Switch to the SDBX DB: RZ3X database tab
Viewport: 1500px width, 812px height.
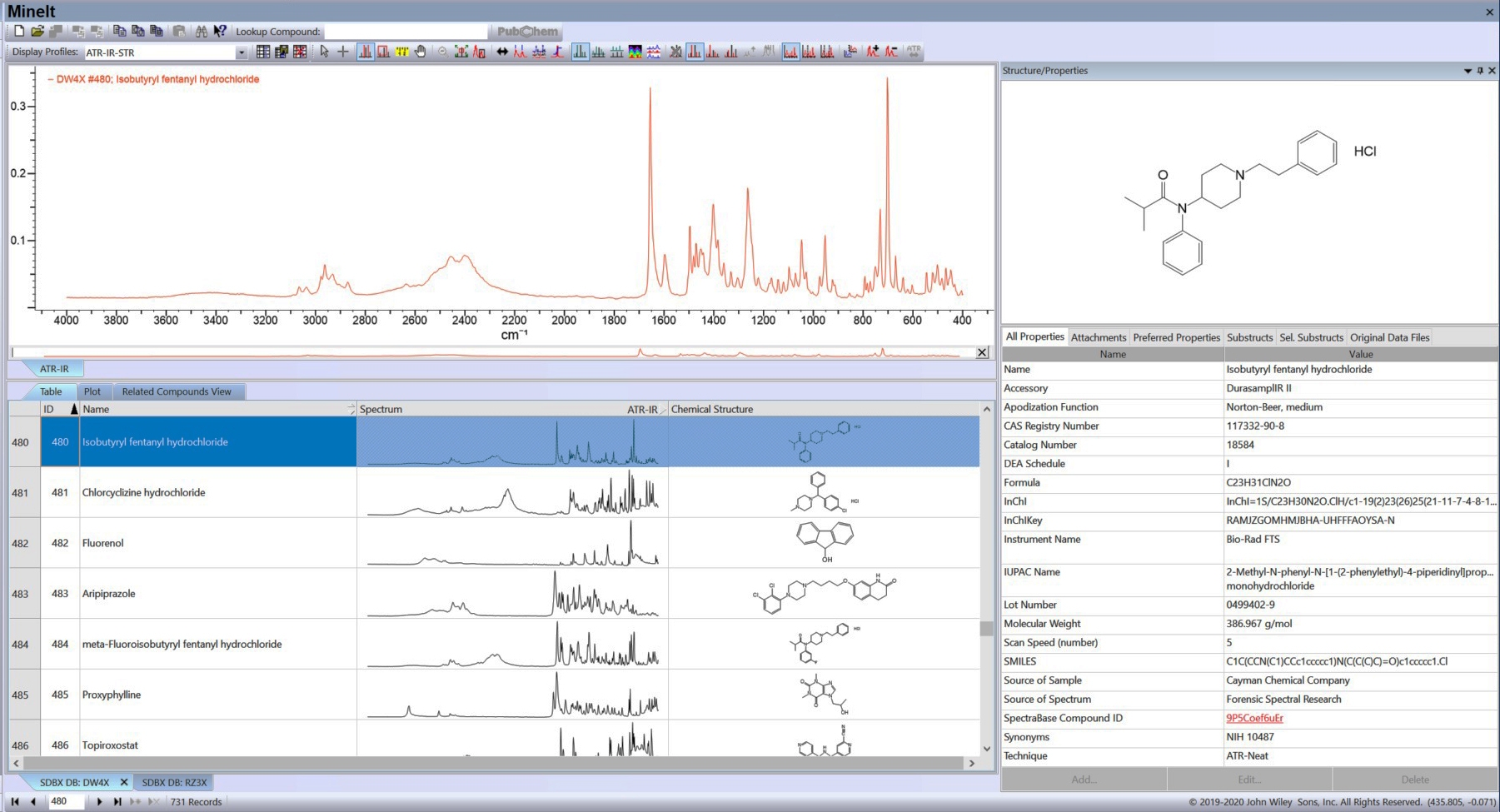click(174, 782)
